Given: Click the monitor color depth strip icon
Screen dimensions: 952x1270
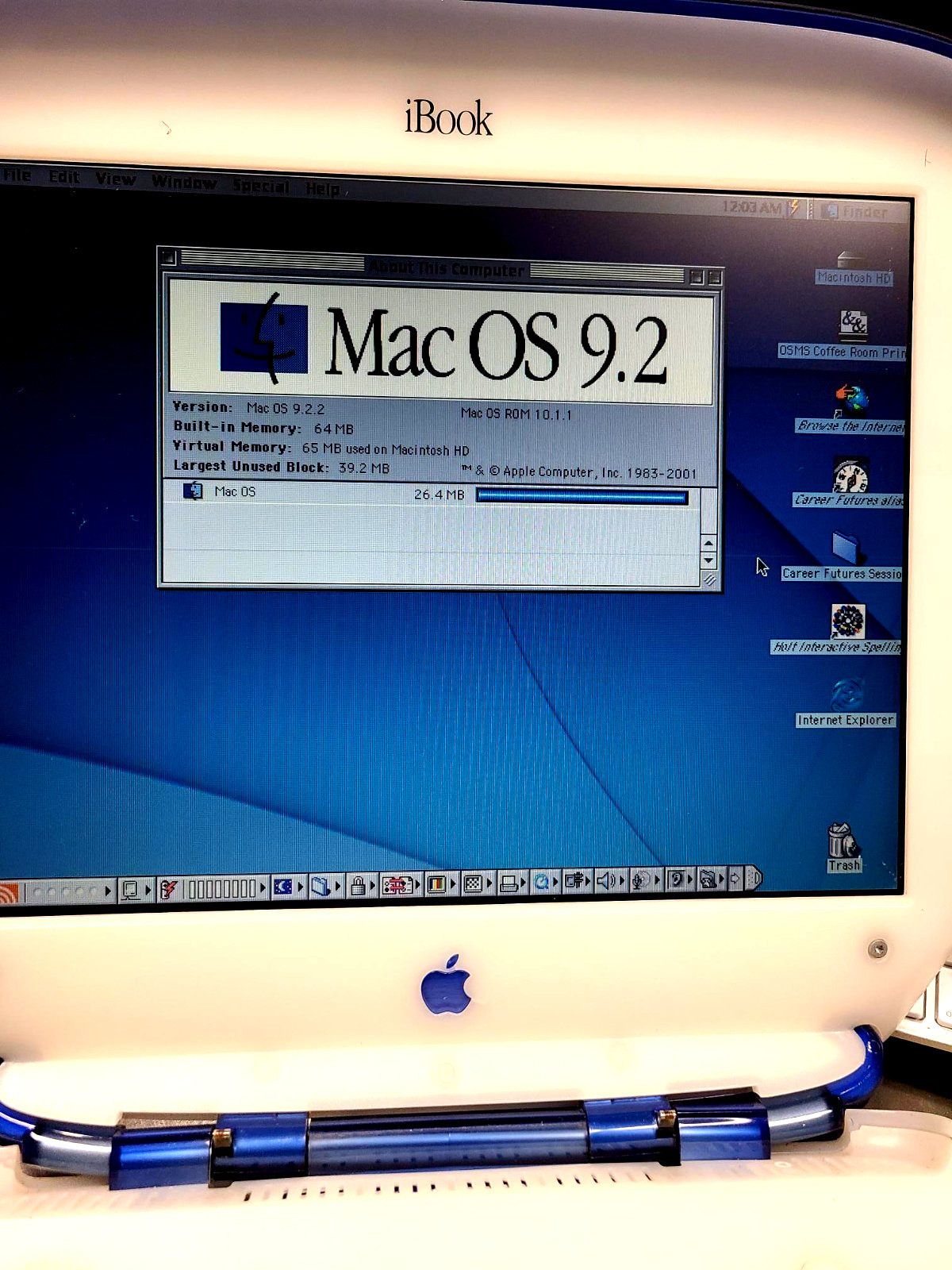Looking at the screenshot, I should 436,883.
